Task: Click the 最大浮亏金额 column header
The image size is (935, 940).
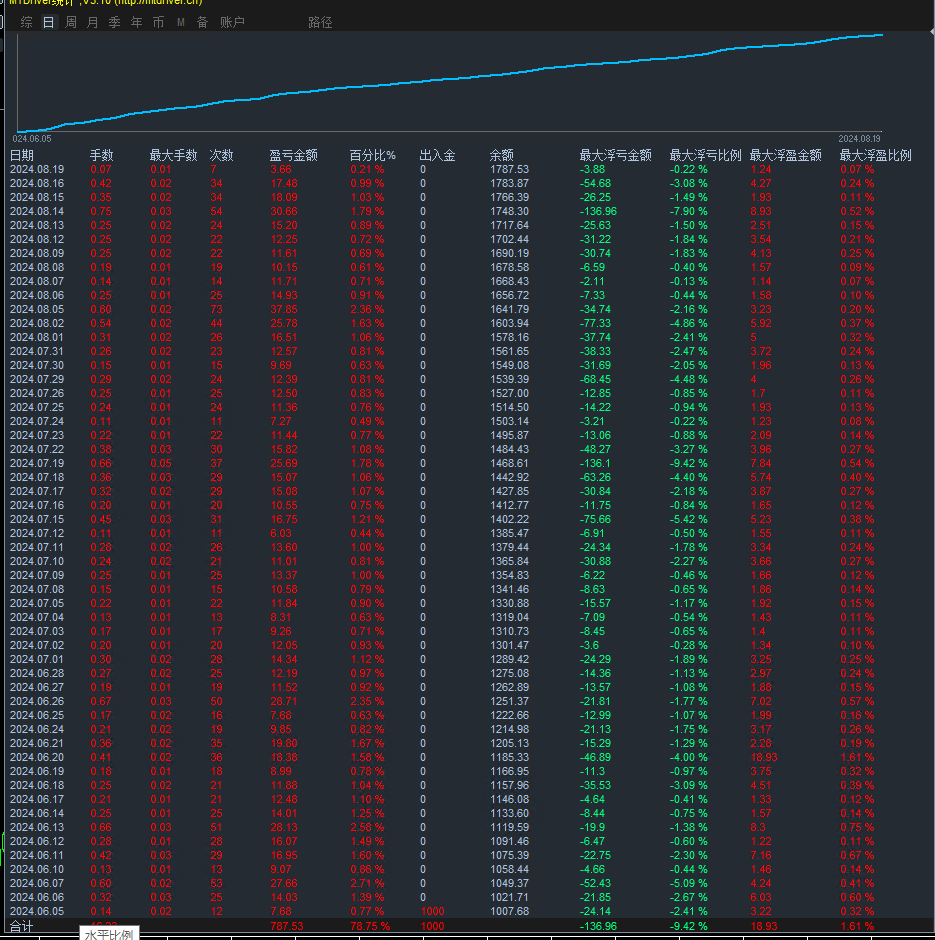Action: 615,155
